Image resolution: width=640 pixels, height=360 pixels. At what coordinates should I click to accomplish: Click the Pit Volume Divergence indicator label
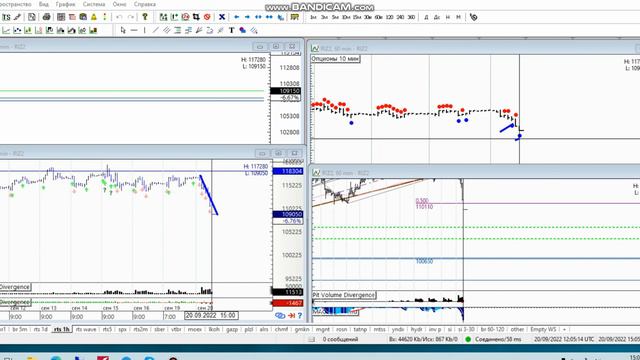tap(344, 295)
